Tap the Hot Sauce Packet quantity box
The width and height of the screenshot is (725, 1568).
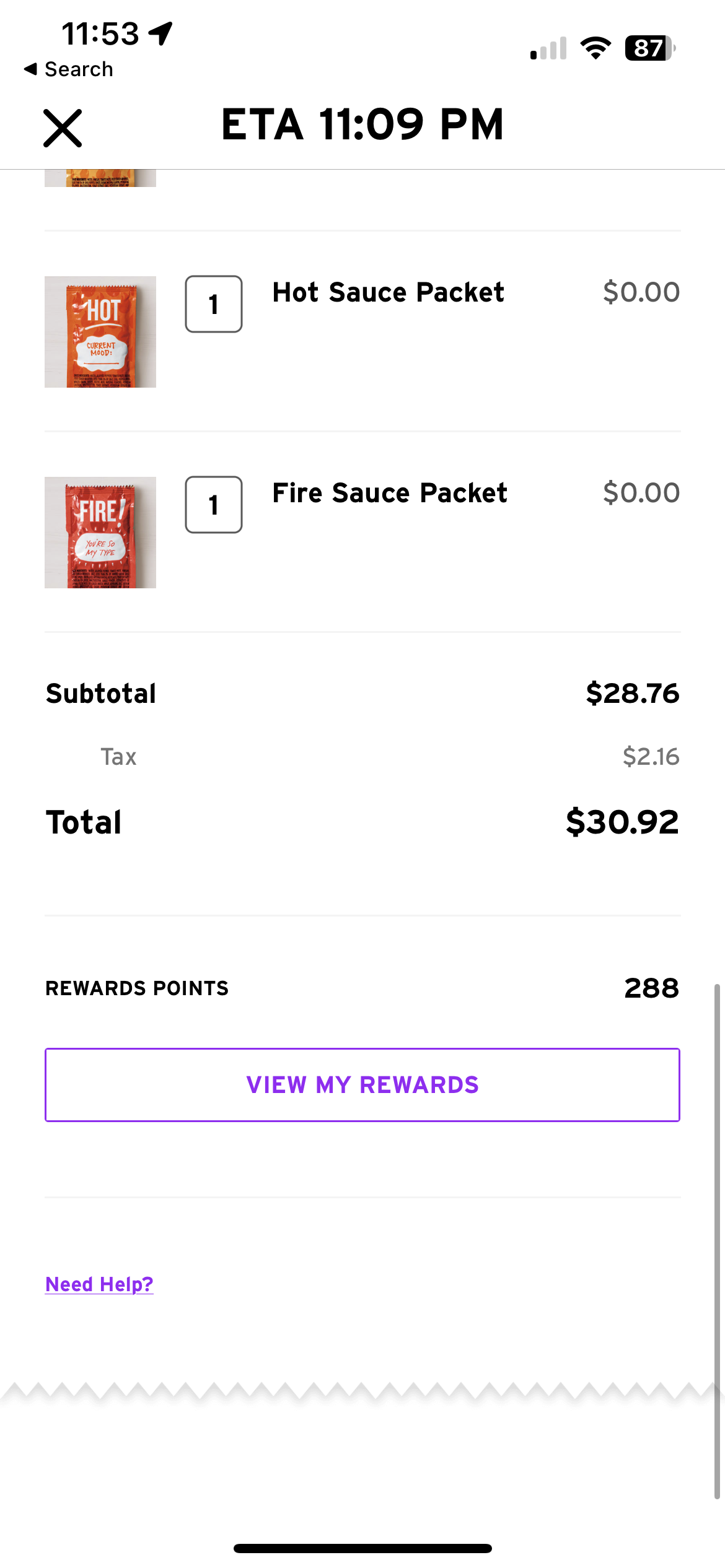tap(214, 304)
